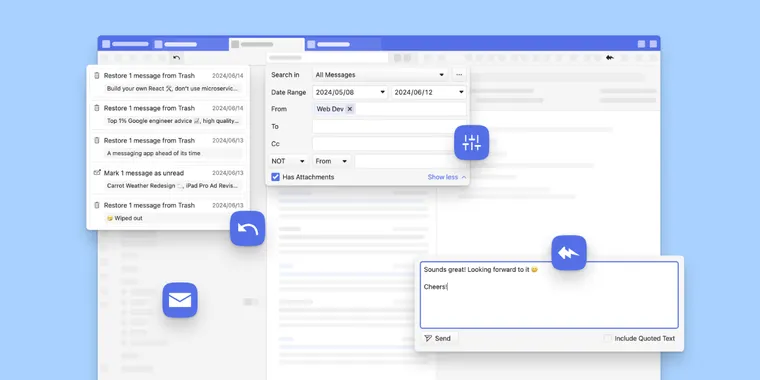Click the reply-all arrows in the top toolbar
The width and height of the screenshot is (760, 380).
tap(609, 58)
